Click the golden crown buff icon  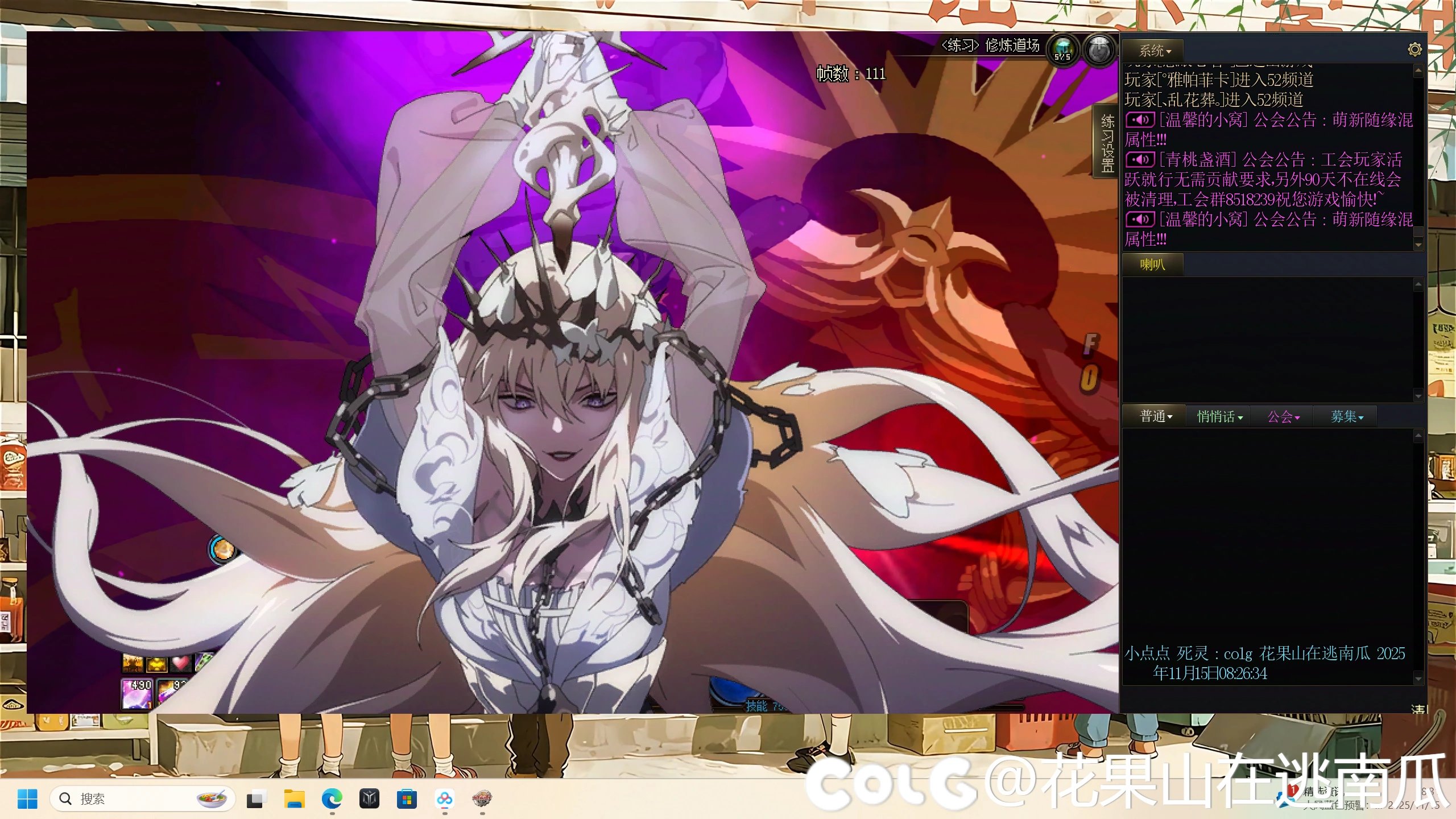click(156, 663)
